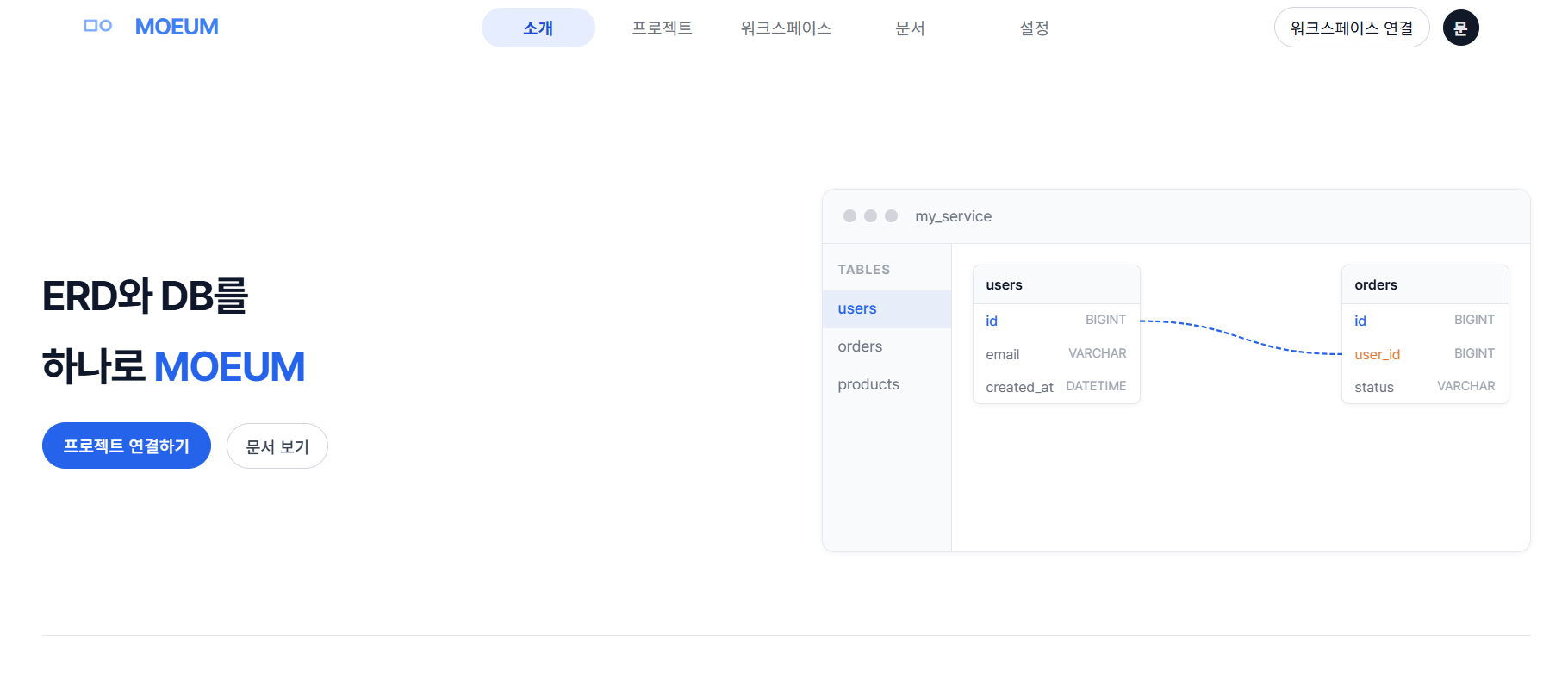Select the created_at column in users table

[1056, 387]
